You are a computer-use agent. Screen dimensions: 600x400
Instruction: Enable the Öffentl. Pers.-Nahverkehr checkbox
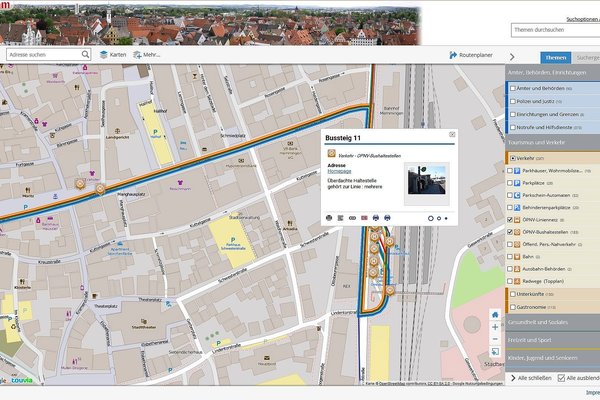[x=510, y=244]
